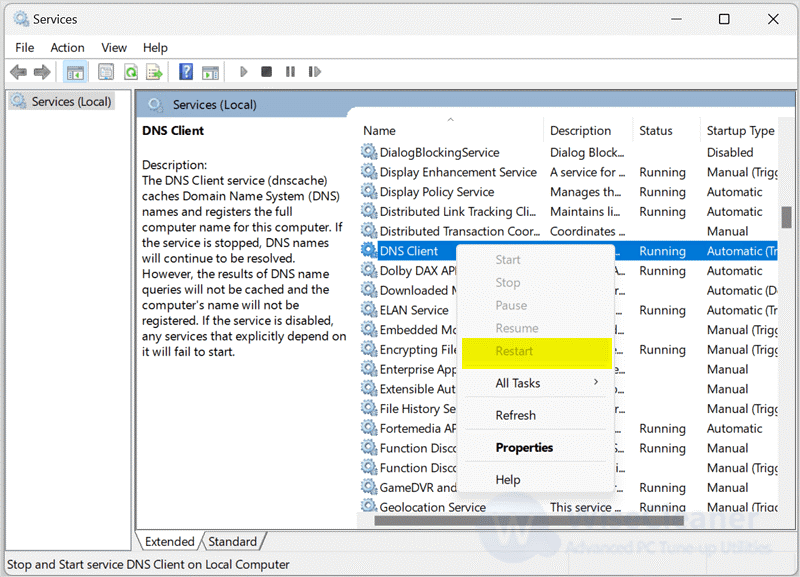The height and width of the screenshot is (577, 800).
Task: Click the Forward arrow toolbar icon
Action: point(42,72)
